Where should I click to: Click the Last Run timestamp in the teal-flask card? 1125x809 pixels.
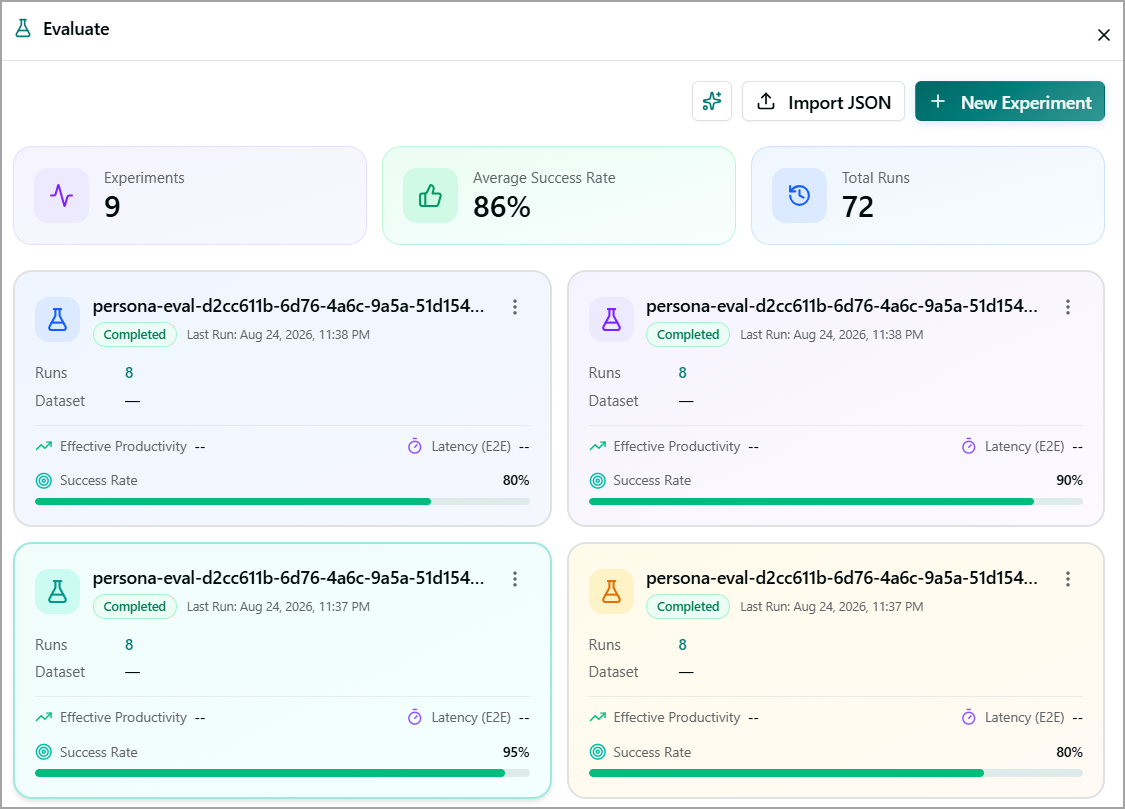pyautogui.click(x=278, y=607)
